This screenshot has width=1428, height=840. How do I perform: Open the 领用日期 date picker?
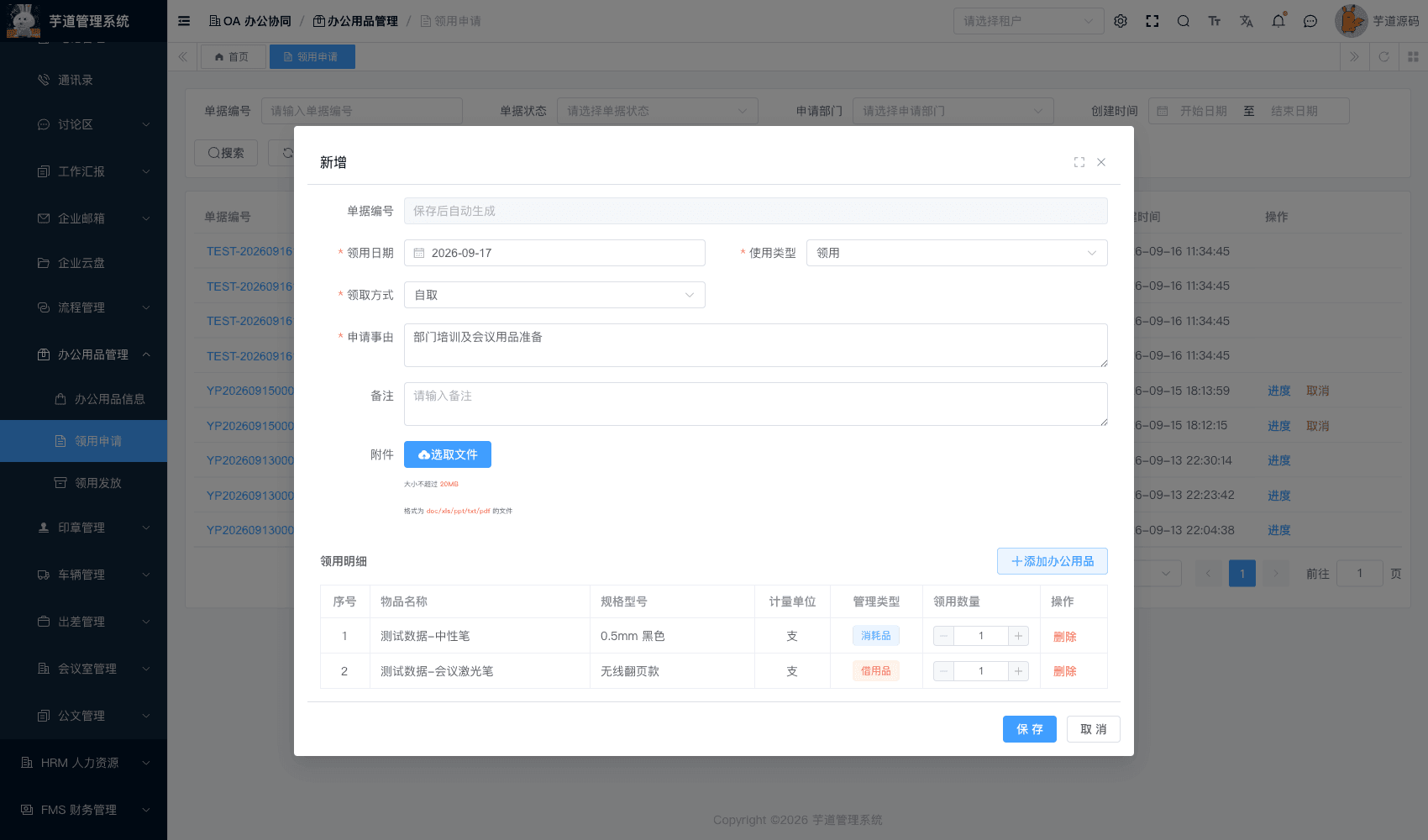coord(554,253)
